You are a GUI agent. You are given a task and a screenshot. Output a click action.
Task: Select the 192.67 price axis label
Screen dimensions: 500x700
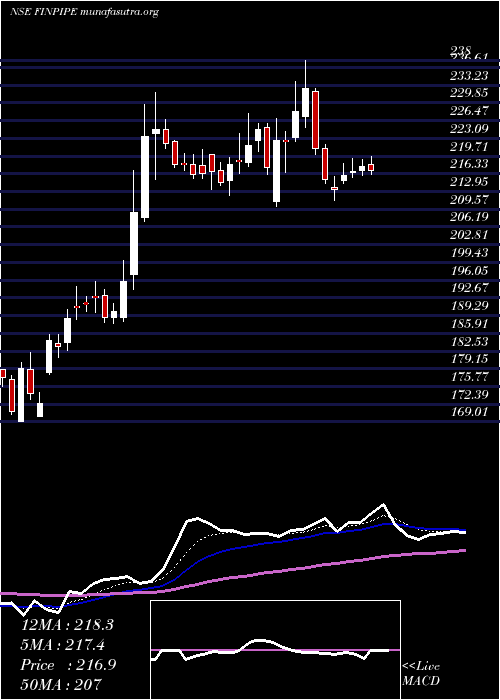(469, 288)
